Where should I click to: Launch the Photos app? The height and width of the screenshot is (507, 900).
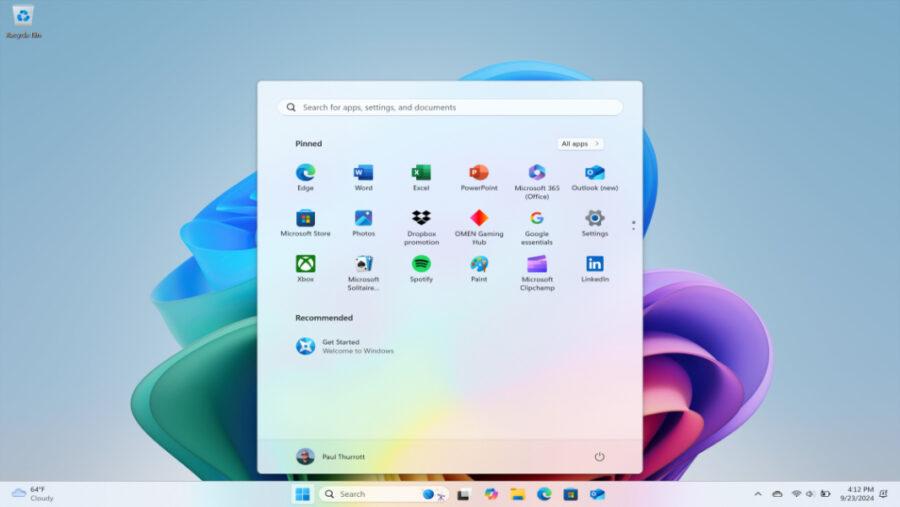(363, 223)
